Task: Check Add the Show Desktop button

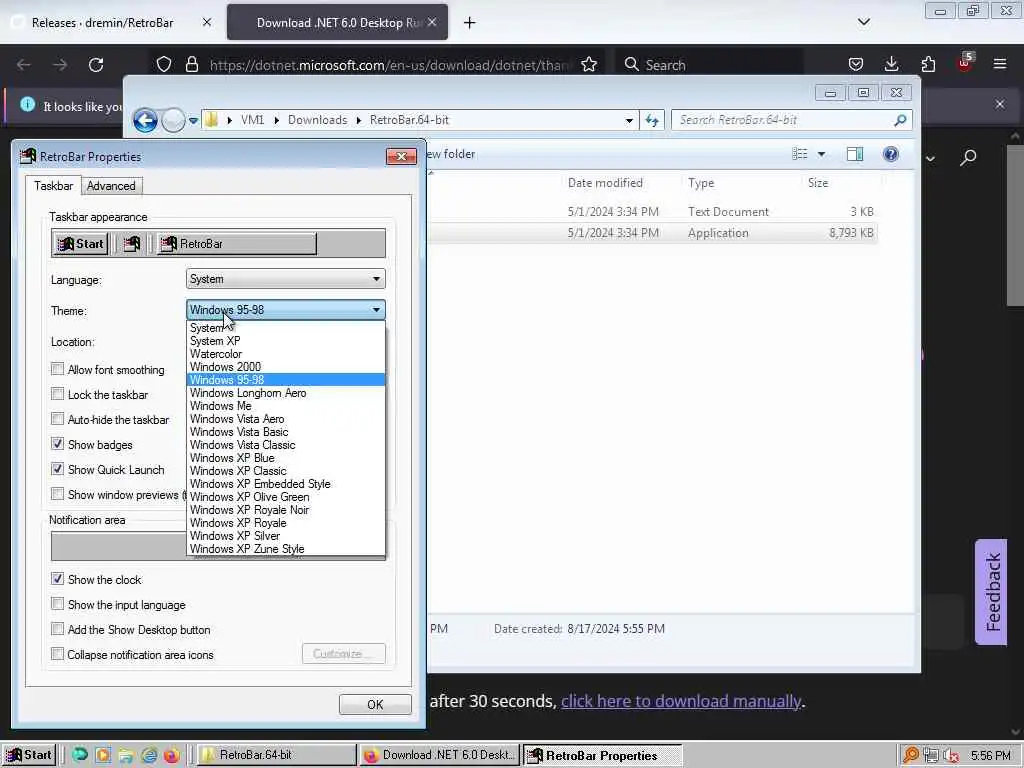Action: pos(57,630)
